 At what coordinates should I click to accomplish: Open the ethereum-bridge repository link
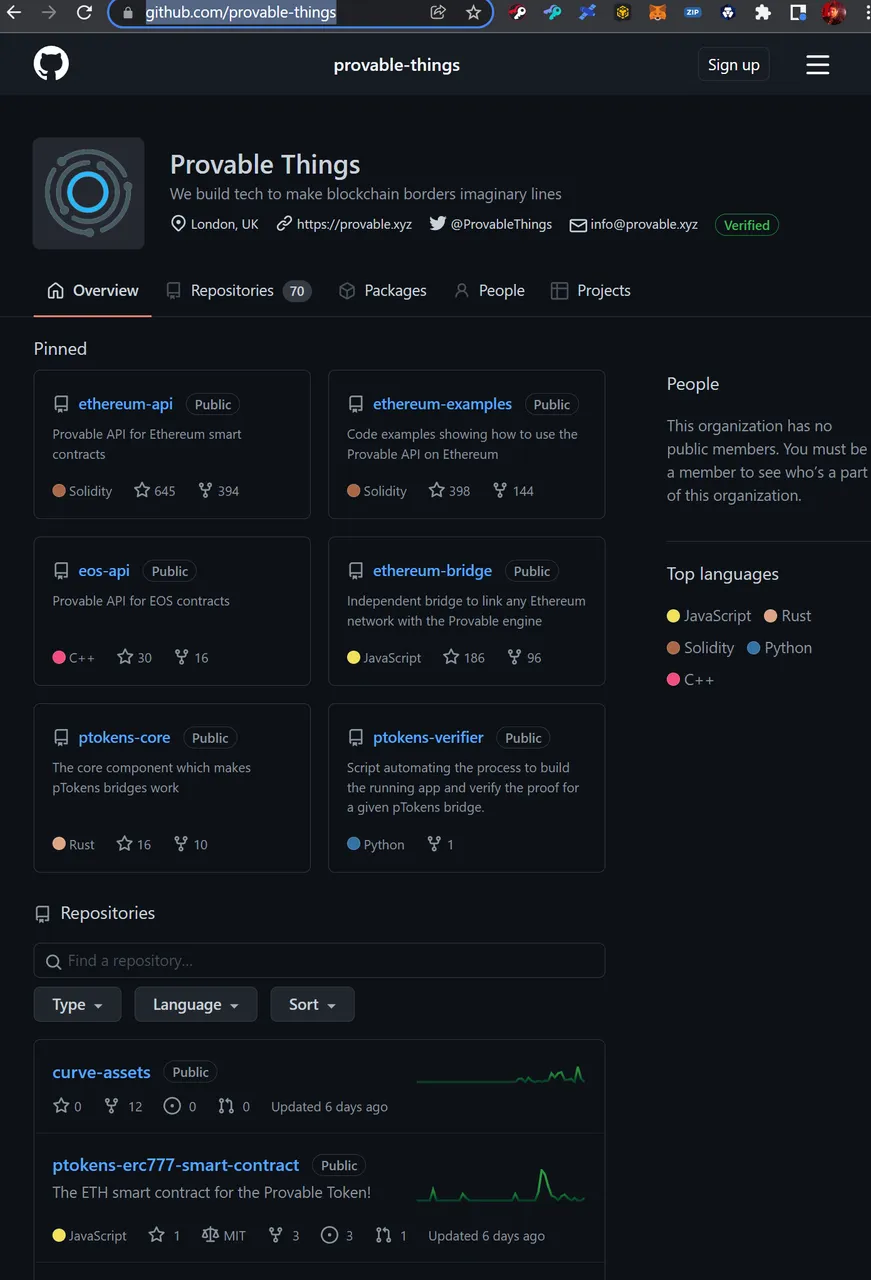432,571
